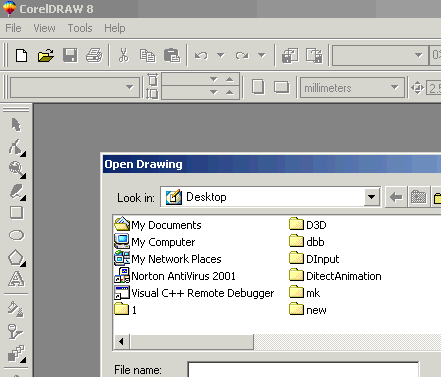Decrease the paper height spinner
Image resolution: width=441 pixels, height=377 pixels.
213,92
